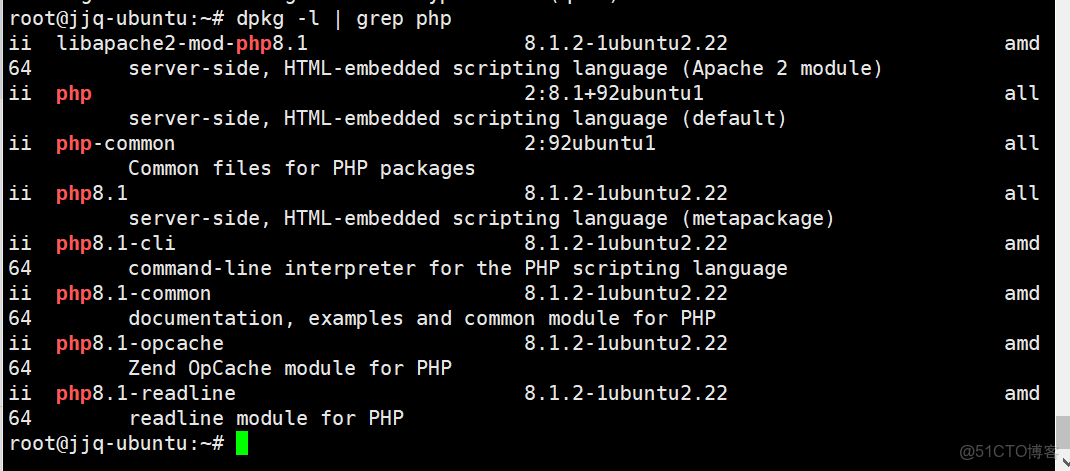Click the green terminal cursor block
Viewport: 1070px width, 471px height.
click(242, 443)
